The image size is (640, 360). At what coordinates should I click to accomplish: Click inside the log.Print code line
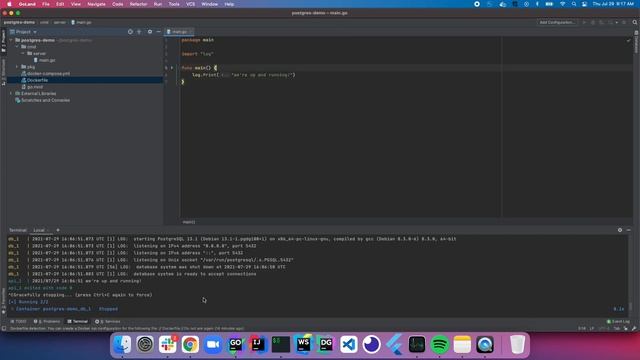click(x=244, y=75)
